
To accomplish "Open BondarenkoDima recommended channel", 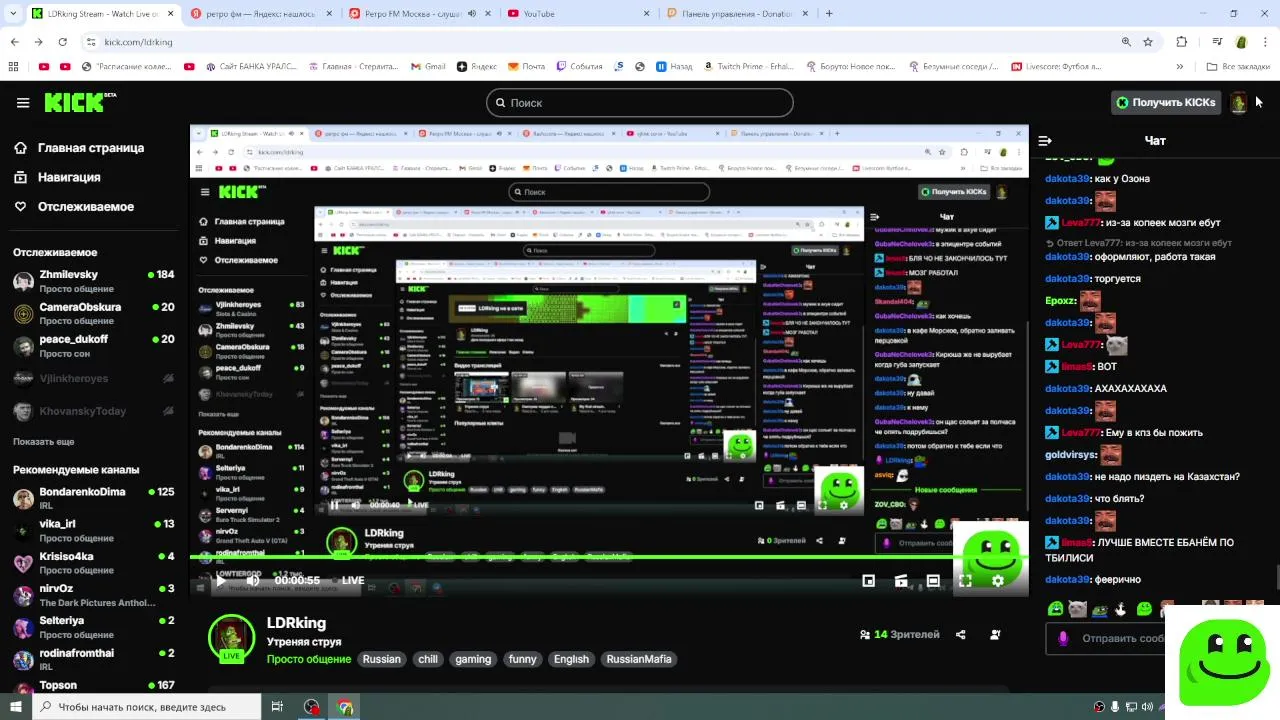I will 93,498.
